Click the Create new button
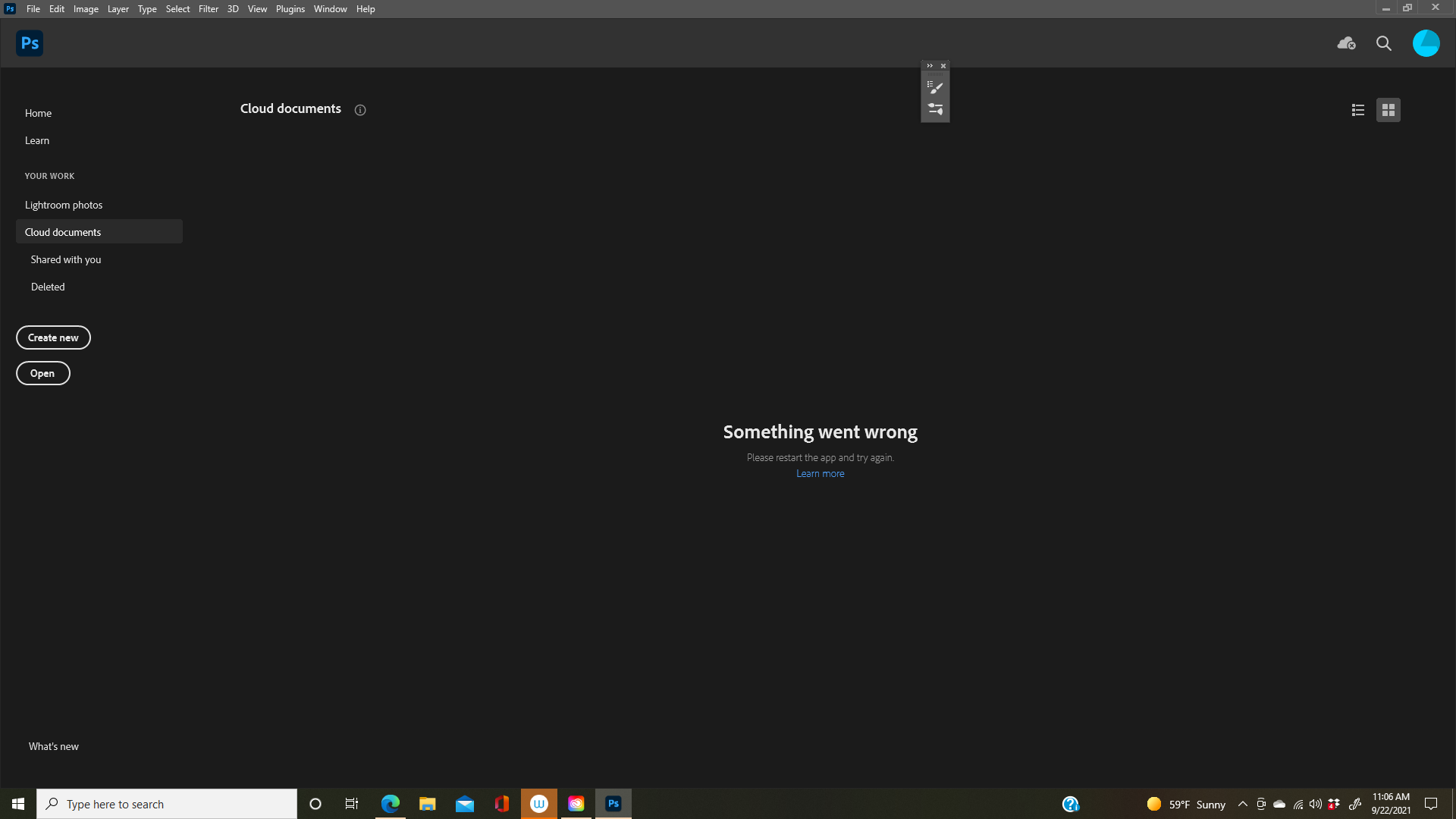 [x=53, y=337]
